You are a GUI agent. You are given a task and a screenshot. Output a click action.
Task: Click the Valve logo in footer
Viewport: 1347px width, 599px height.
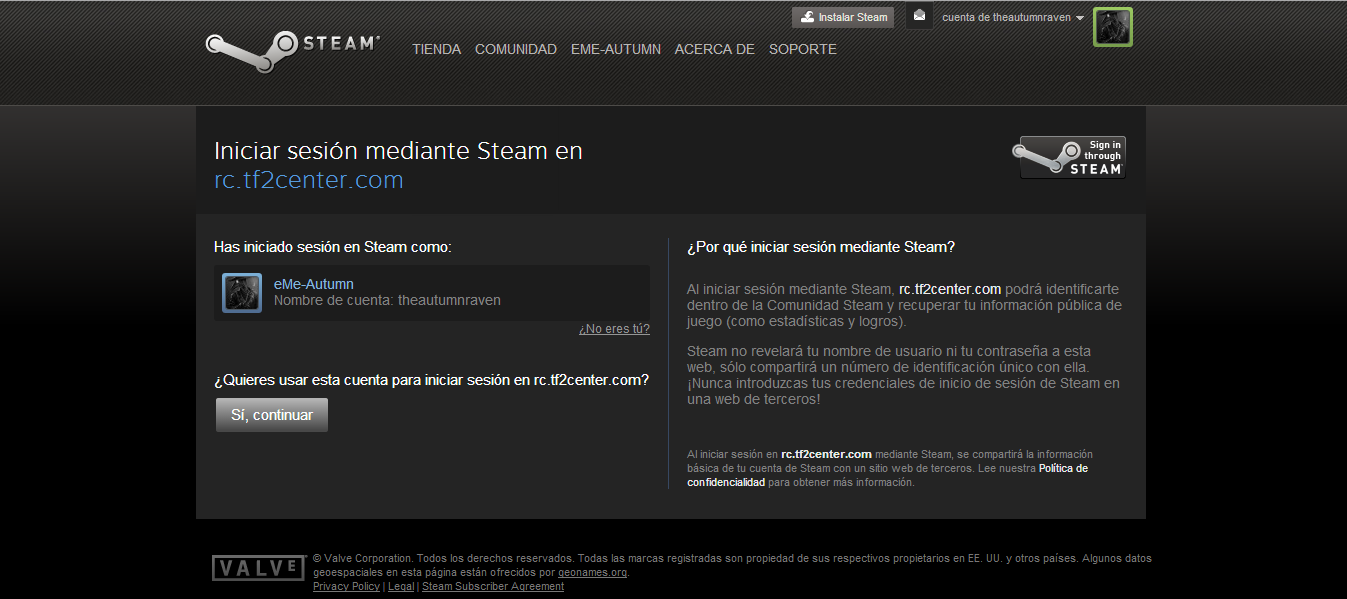click(x=258, y=568)
